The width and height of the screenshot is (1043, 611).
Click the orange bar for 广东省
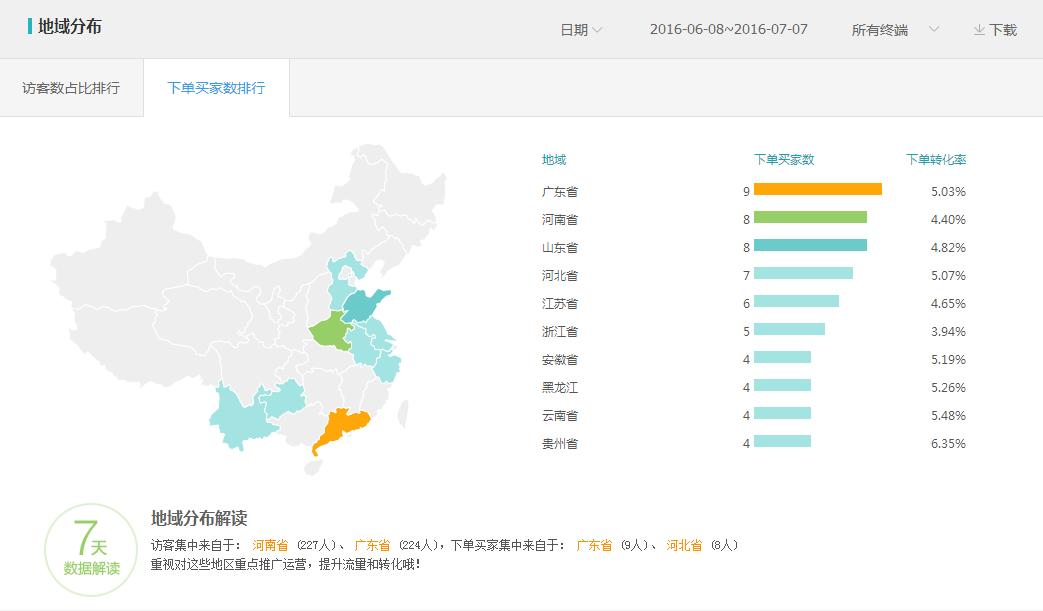click(x=818, y=189)
